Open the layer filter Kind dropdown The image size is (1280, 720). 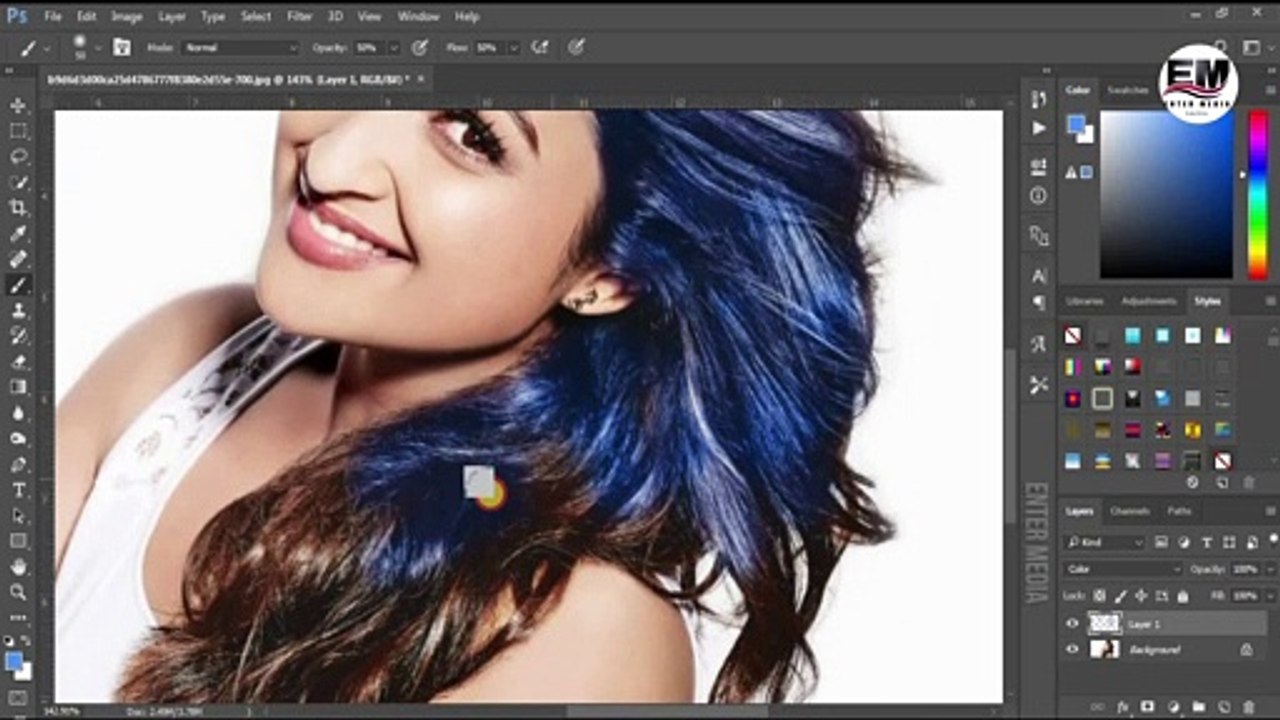[x=1104, y=542]
